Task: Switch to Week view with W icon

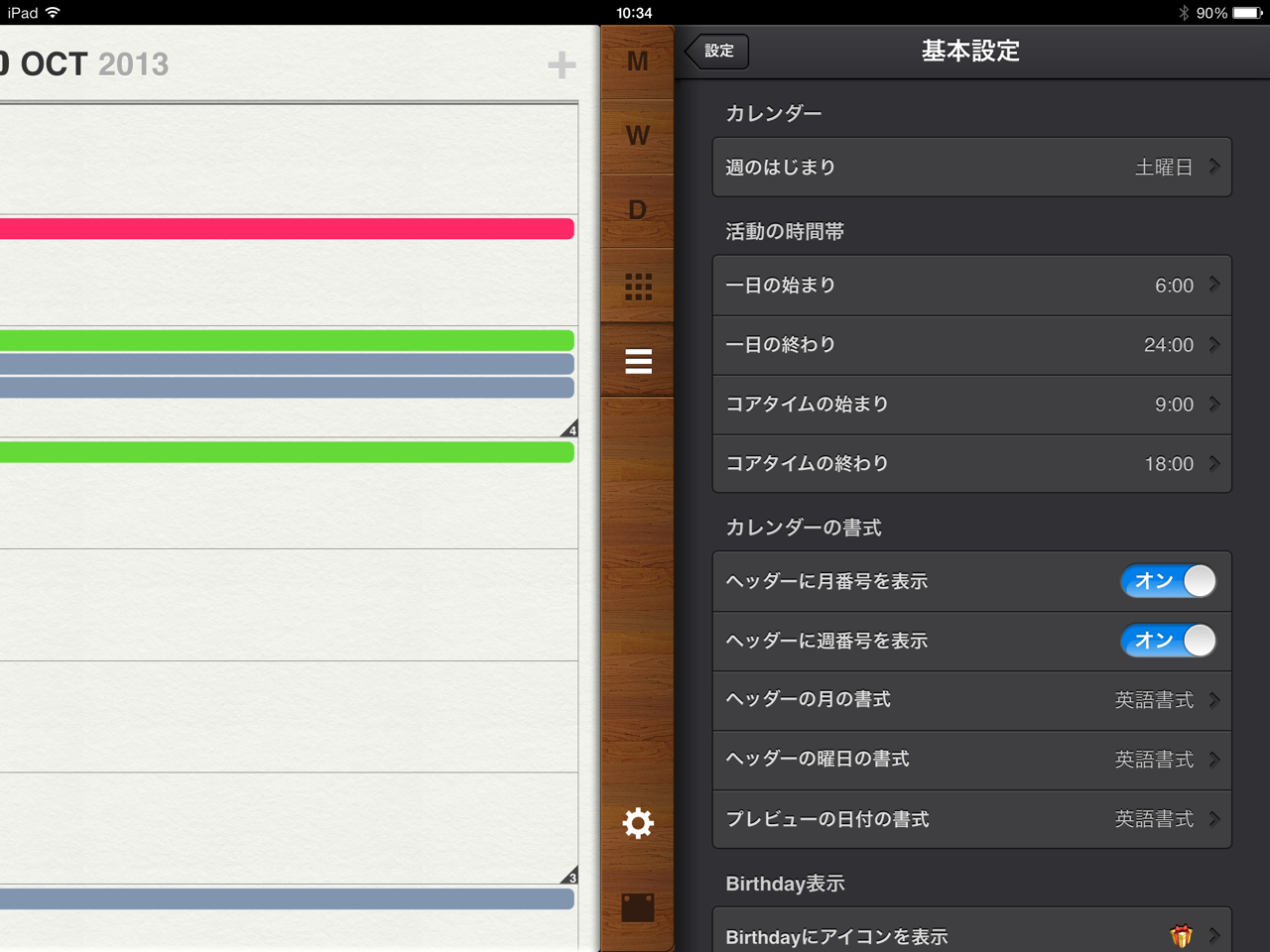Action: pos(637,136)
